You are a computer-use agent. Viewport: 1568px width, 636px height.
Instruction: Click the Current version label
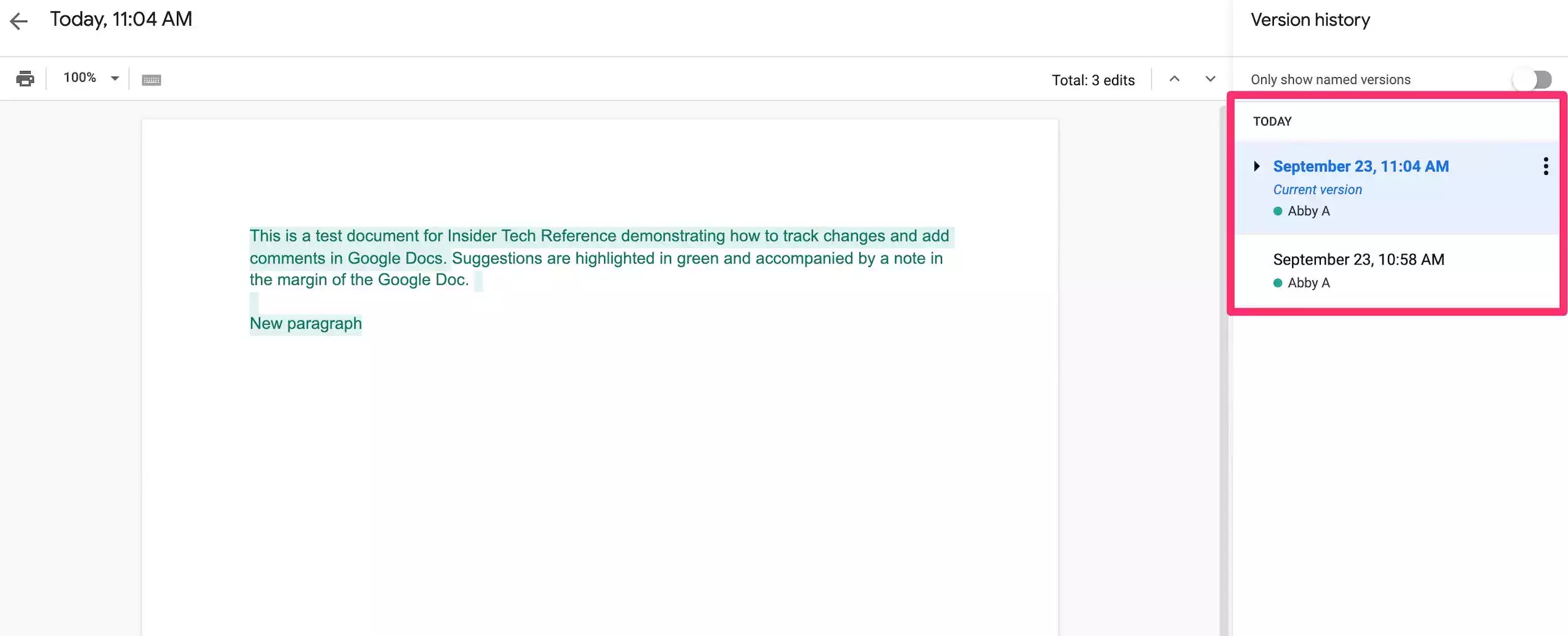click(1317, 189)
